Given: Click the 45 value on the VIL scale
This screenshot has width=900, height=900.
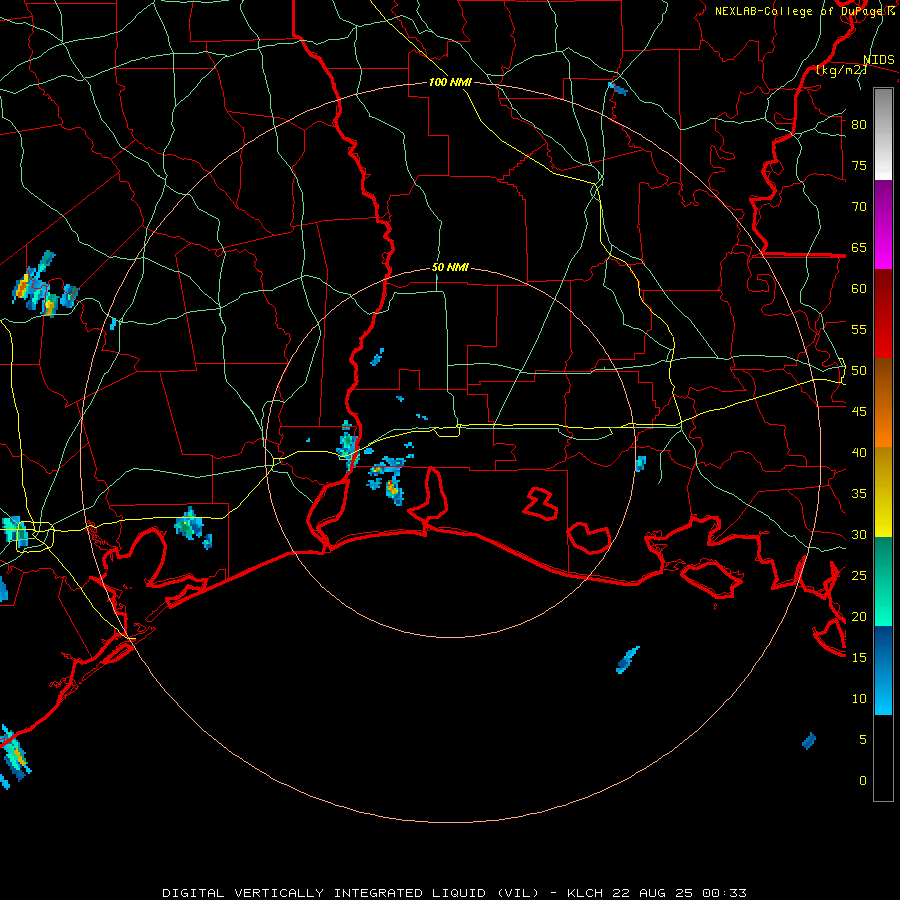Looking at the screenshot, I should click(x=859, y=412).
